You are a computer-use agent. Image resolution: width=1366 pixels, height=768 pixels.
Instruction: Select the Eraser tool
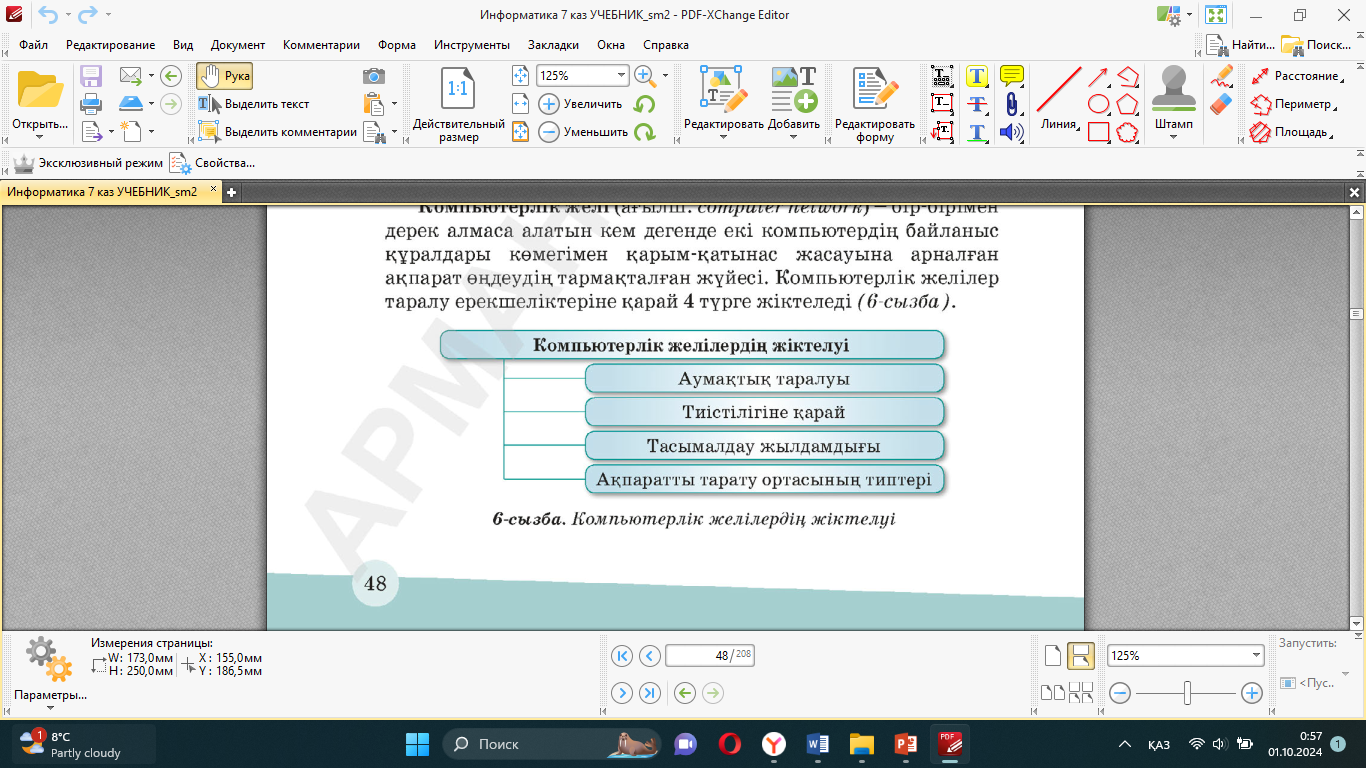tap(1221, 103)
